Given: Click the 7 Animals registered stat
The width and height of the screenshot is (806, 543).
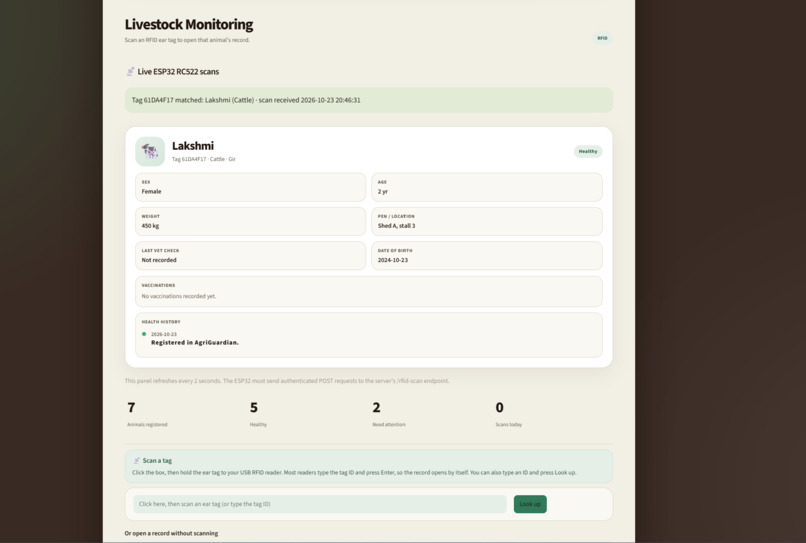Looking at the screenshot, I should pos(147,414).
